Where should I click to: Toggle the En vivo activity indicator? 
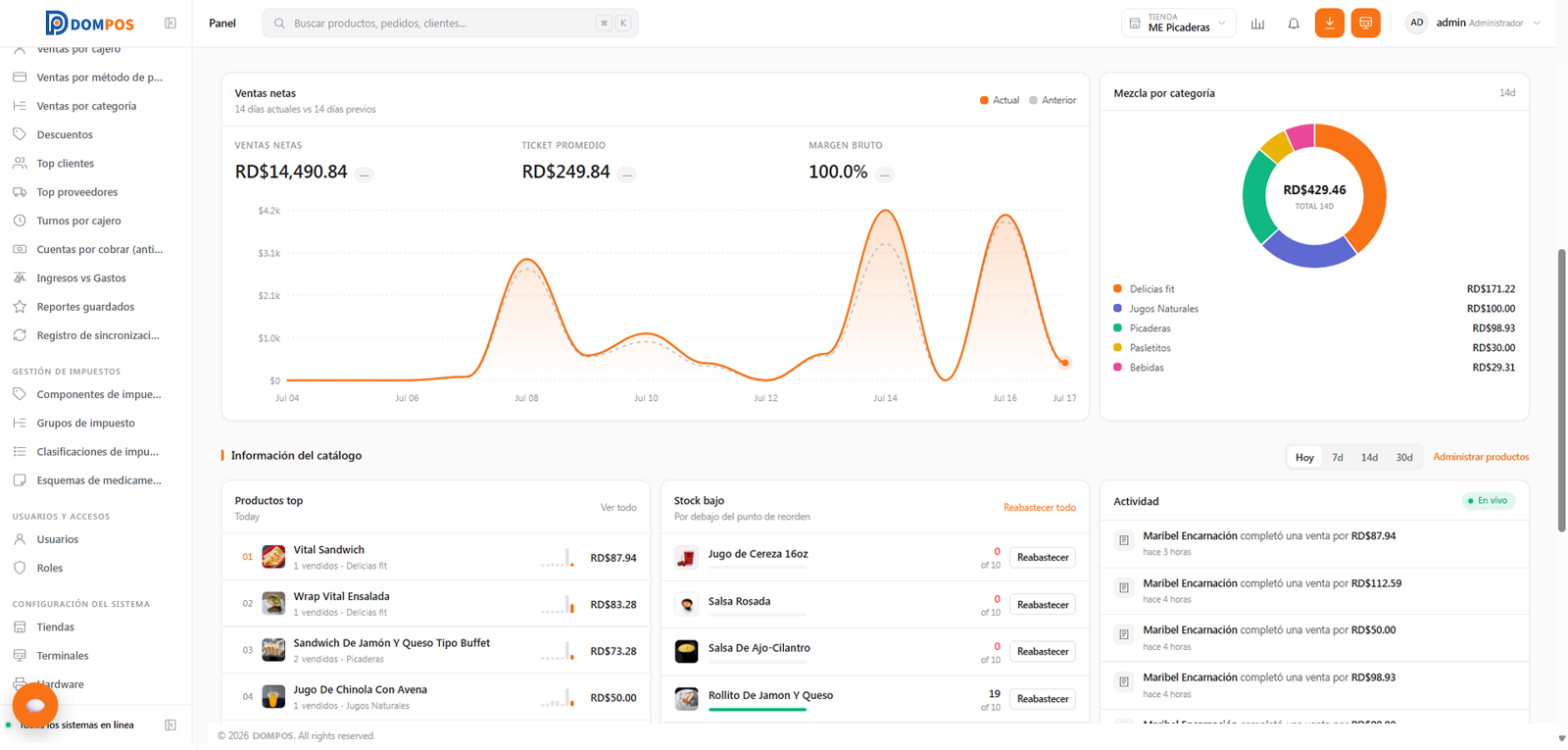click(x=1488, y=501)
